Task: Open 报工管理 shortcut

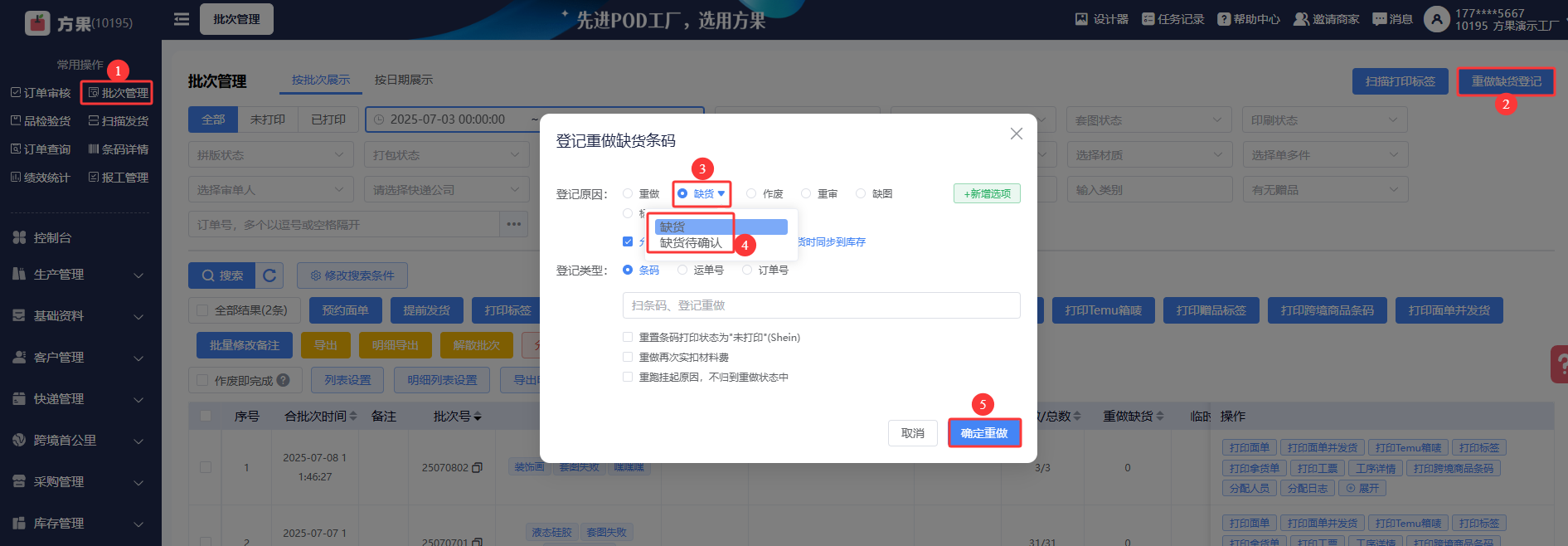Action: coord(119,178)
